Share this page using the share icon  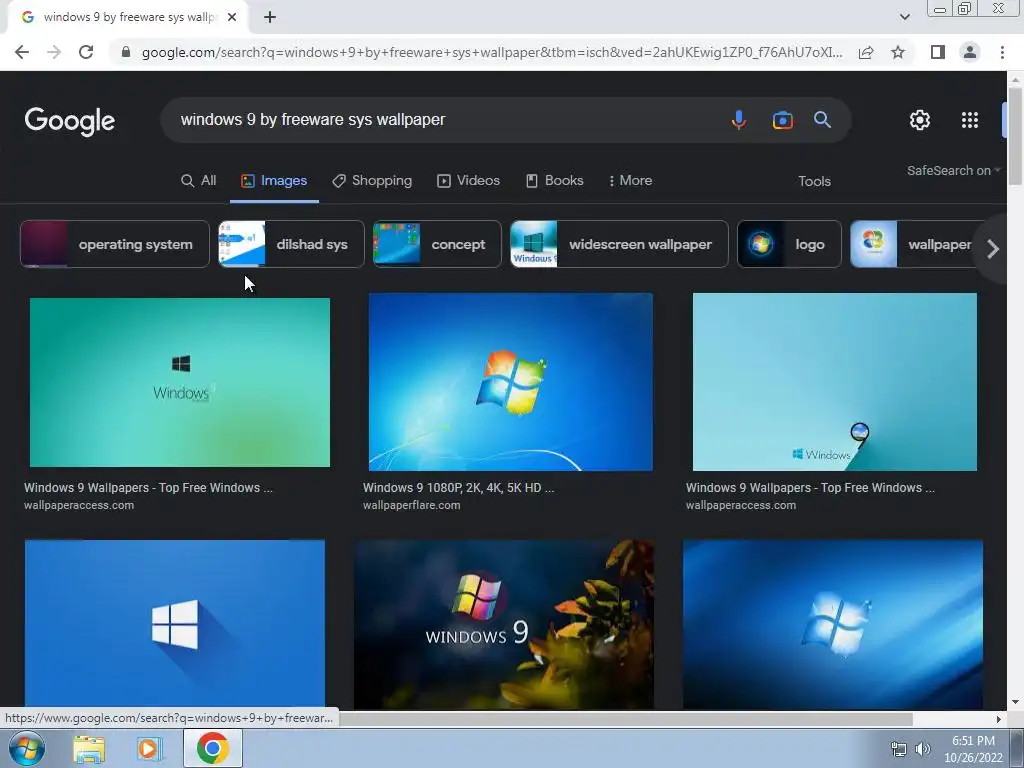866,52
